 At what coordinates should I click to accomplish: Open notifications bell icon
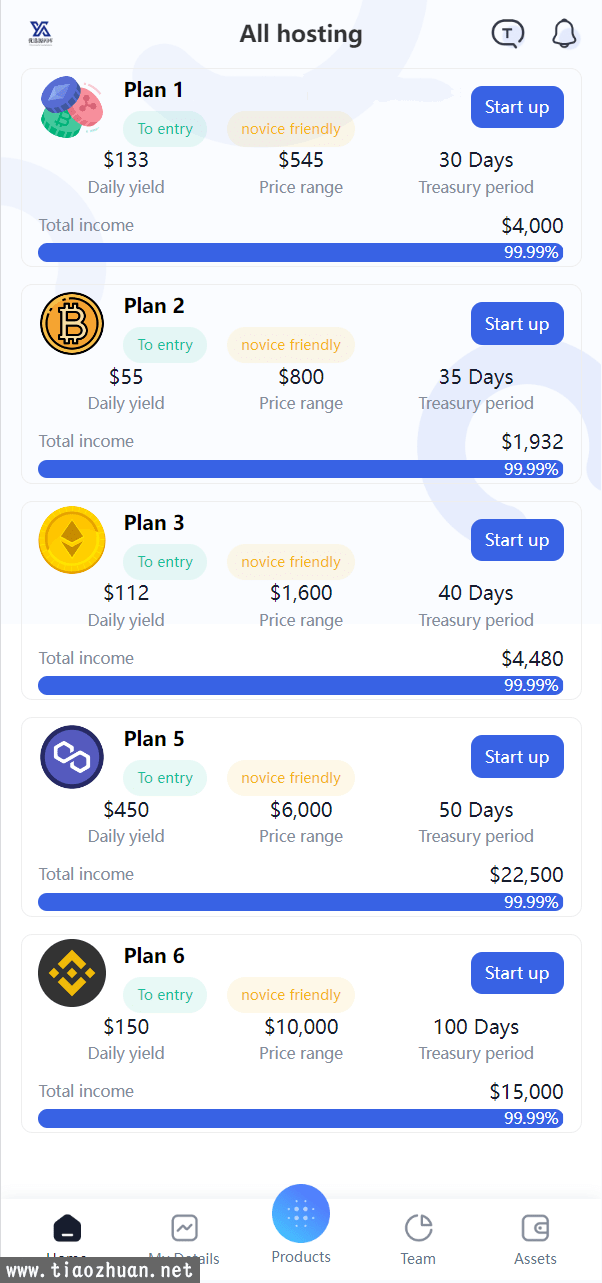coord(565,34)
